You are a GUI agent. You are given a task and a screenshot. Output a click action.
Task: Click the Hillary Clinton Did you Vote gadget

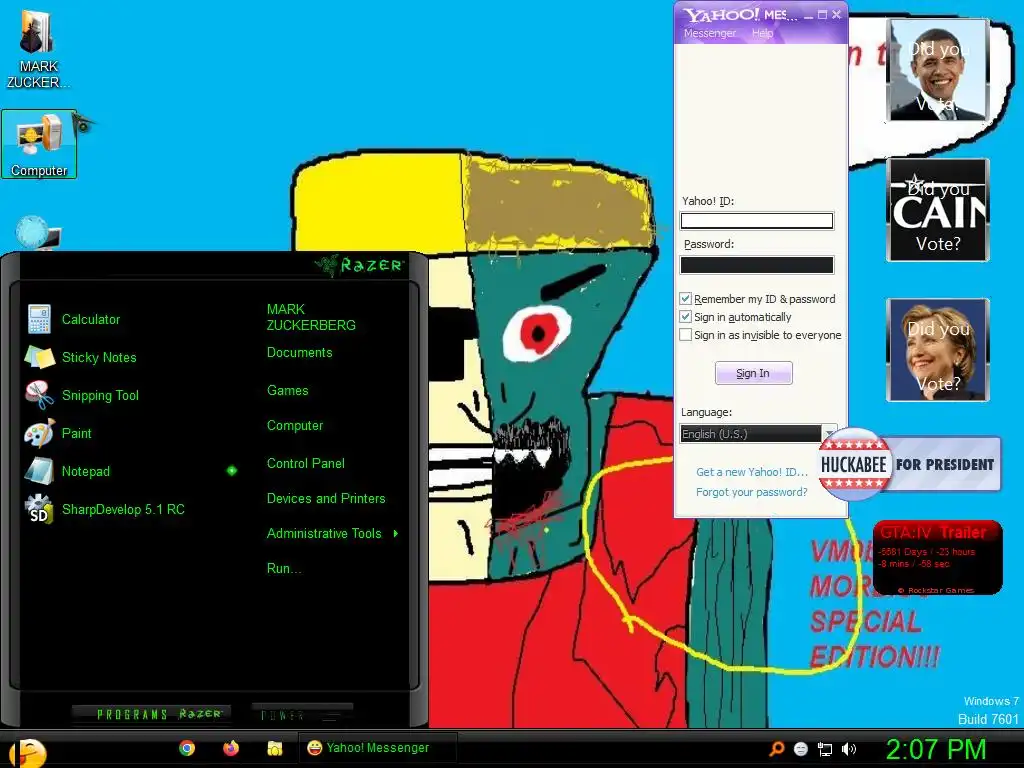click(937, 349)
